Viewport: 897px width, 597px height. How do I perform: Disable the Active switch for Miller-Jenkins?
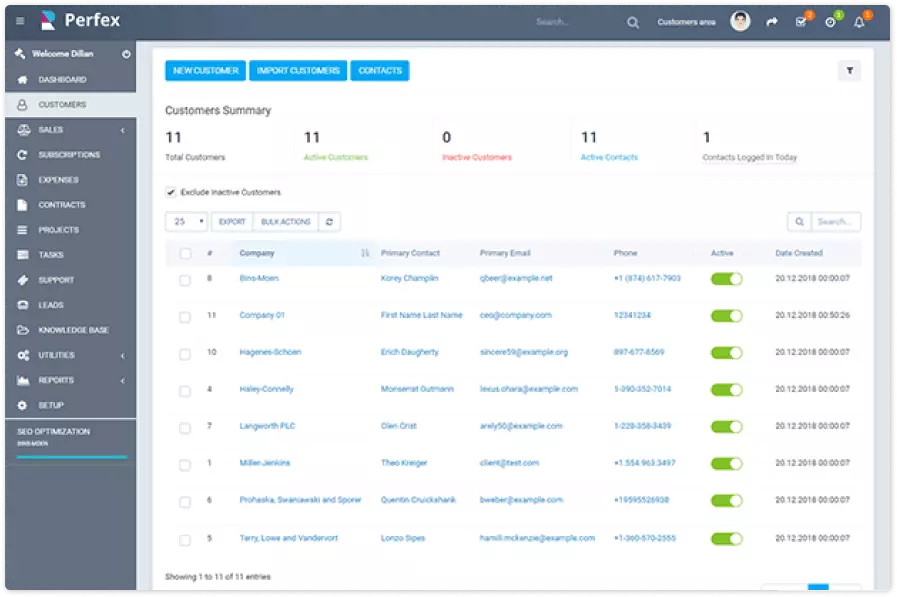tap(727, 464)
